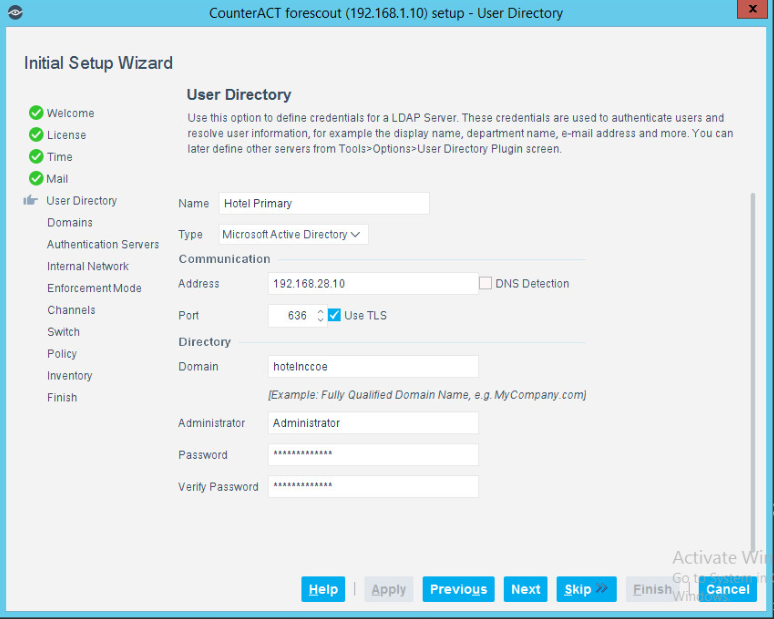Click the Apply button
Image resolution: width=774 pixels, height=619 pixels.
point(388,589)
